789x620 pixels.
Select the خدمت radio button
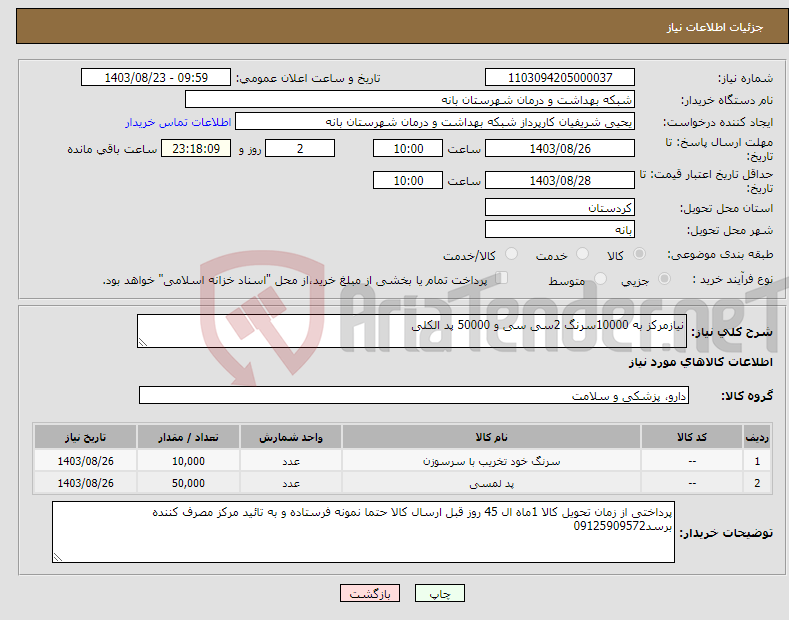point(582,254)
